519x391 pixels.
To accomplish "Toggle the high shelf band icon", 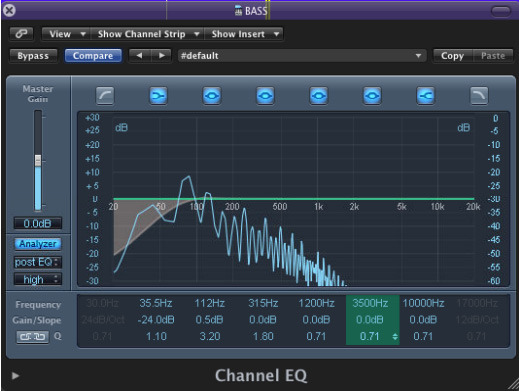I will [426, 96].
